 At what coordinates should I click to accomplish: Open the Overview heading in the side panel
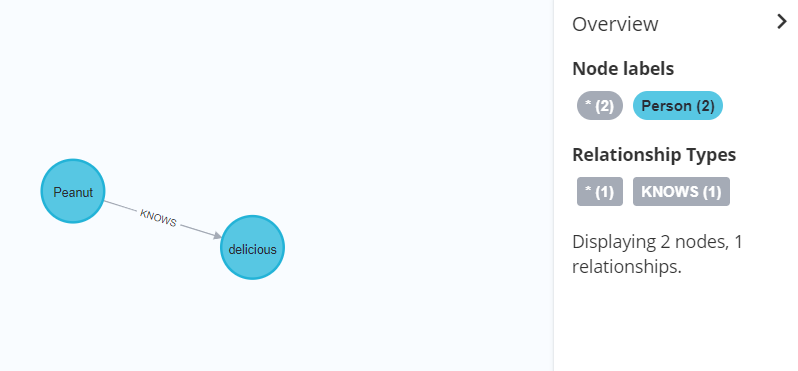pyautogui.click(x=615, y=24)
